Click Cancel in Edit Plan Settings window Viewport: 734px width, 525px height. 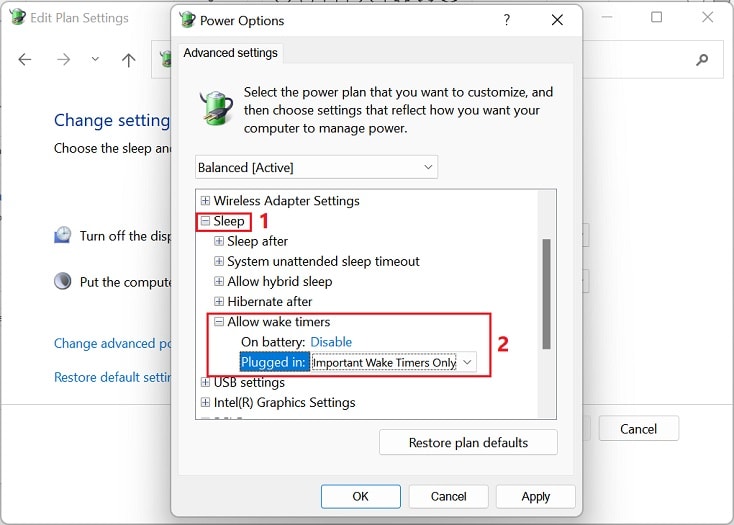click(x=639, y=429)
